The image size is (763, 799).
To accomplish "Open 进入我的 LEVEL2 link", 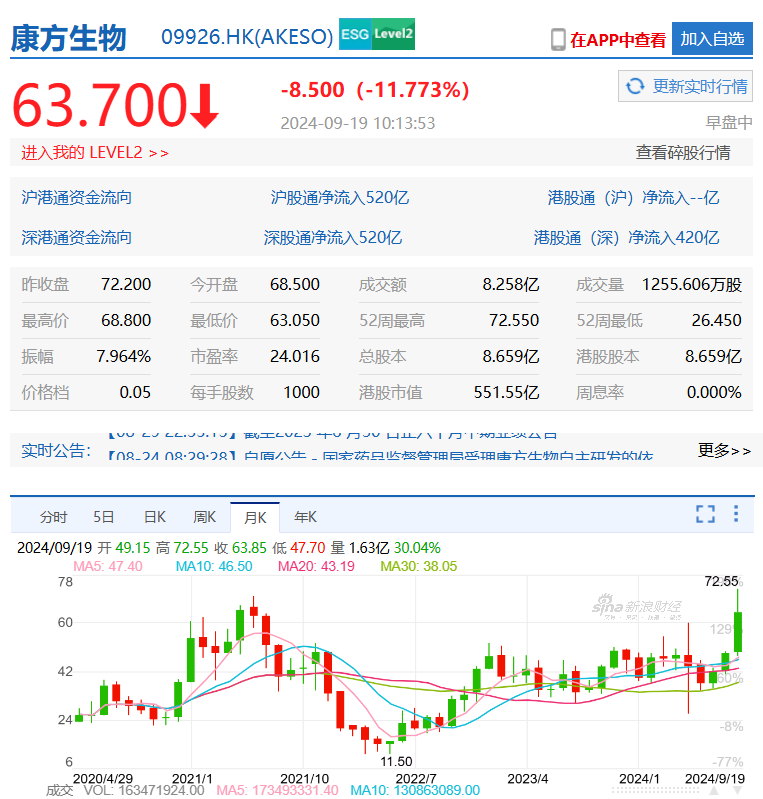I will (95, 152).
